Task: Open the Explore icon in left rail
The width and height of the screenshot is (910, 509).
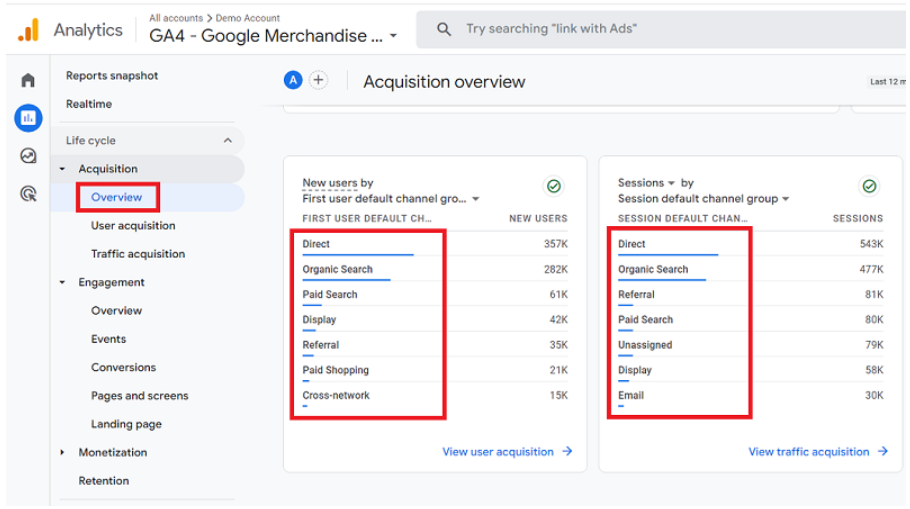Action: click(28, 156)
